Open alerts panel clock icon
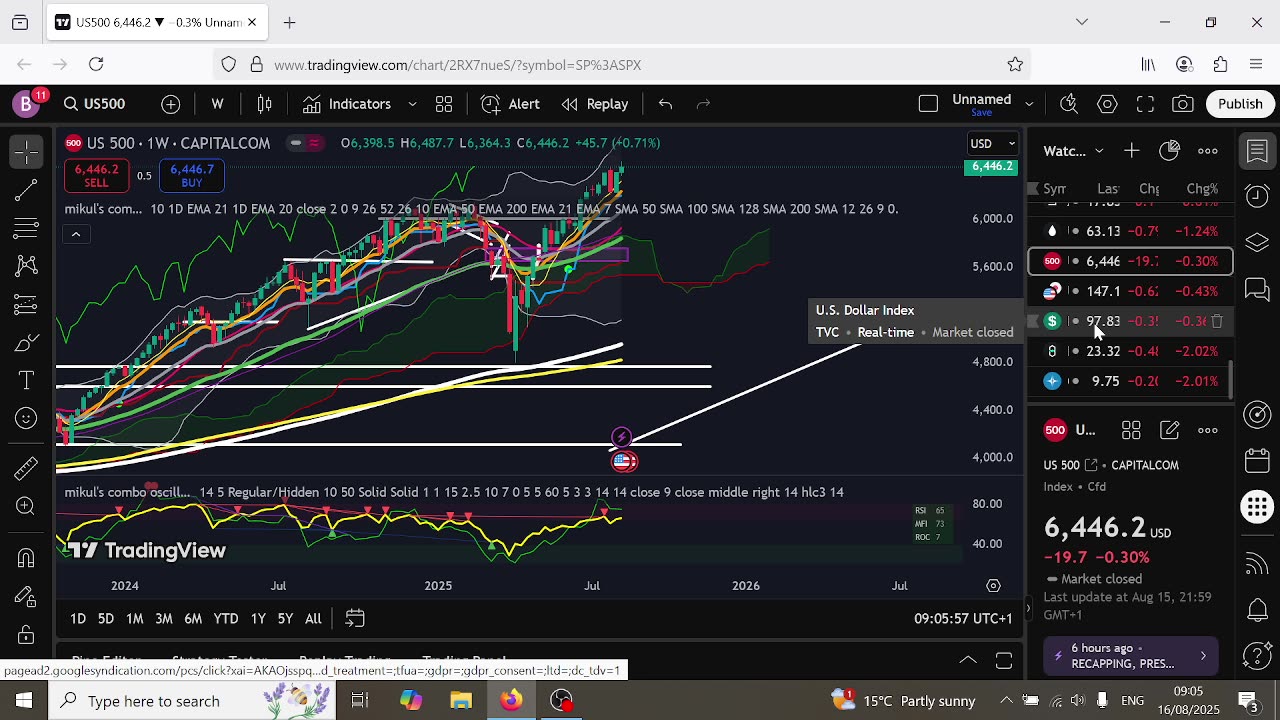Image resolution: width=1280 pixels, height=720 pixels. [x=1257, y=197]
